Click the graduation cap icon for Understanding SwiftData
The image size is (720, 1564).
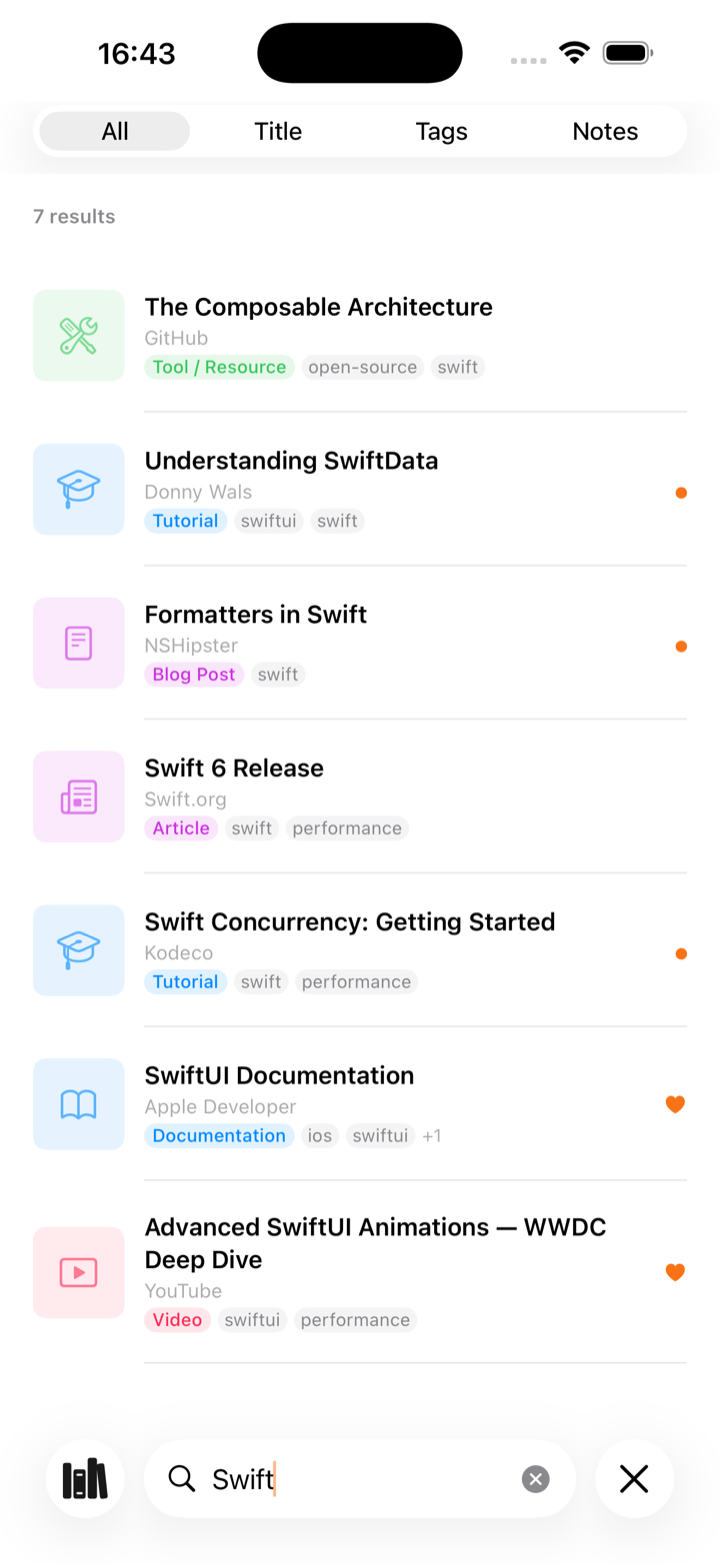(79, 489)
